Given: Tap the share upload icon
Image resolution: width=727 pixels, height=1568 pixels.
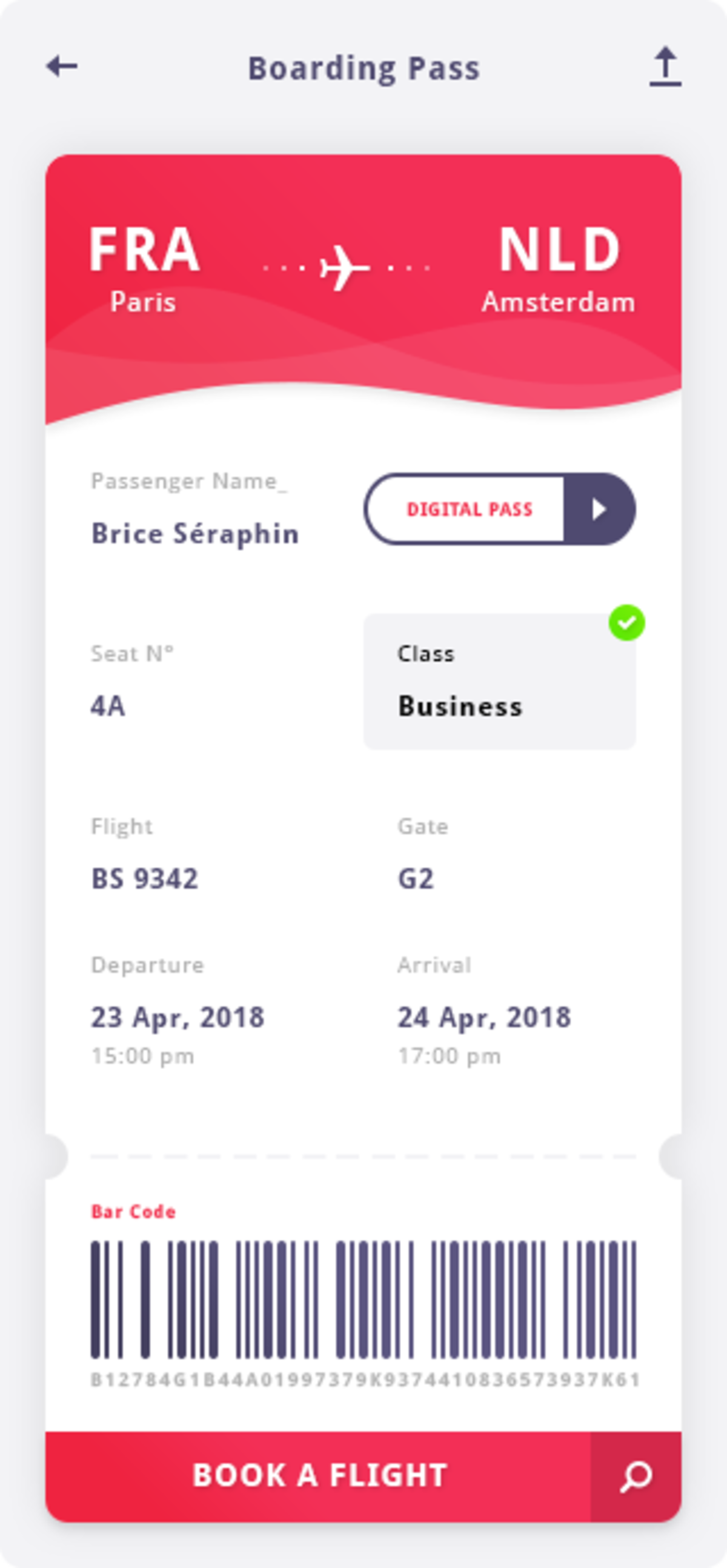Looking at the screenshot, I should [665, 67].
